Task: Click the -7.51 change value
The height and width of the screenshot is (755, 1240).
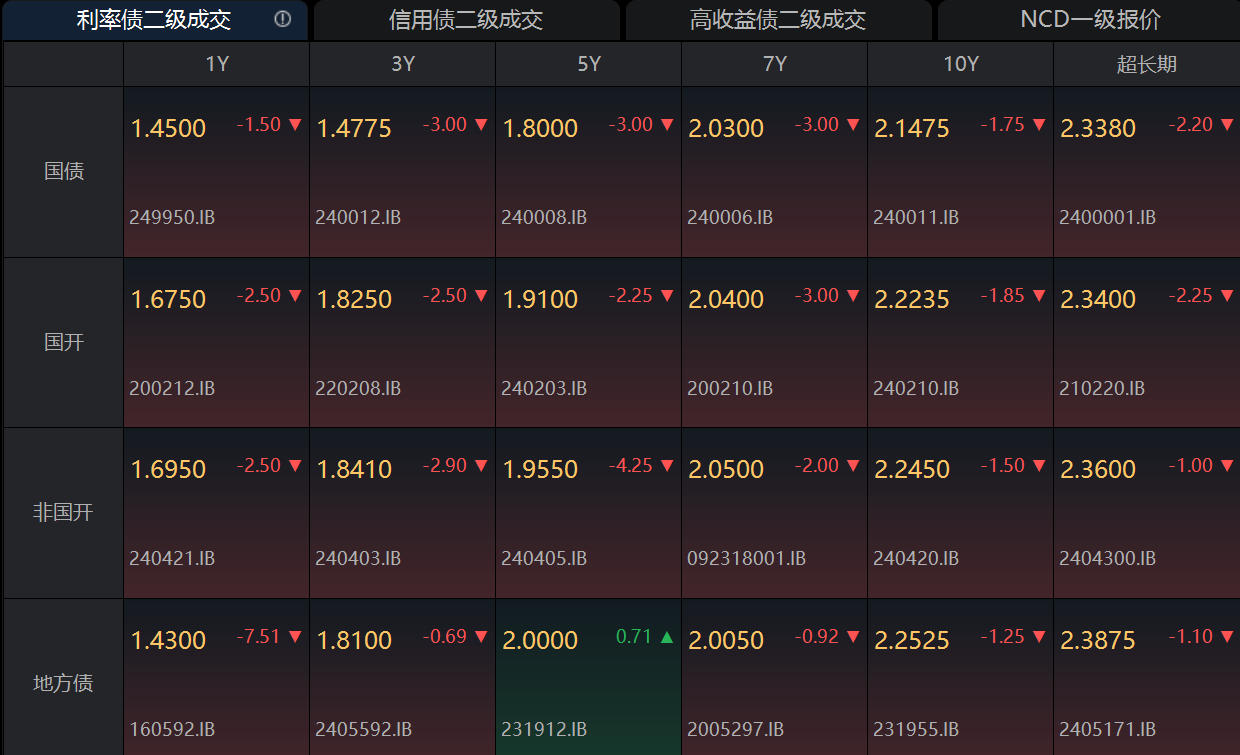Action: pos(259,636)
